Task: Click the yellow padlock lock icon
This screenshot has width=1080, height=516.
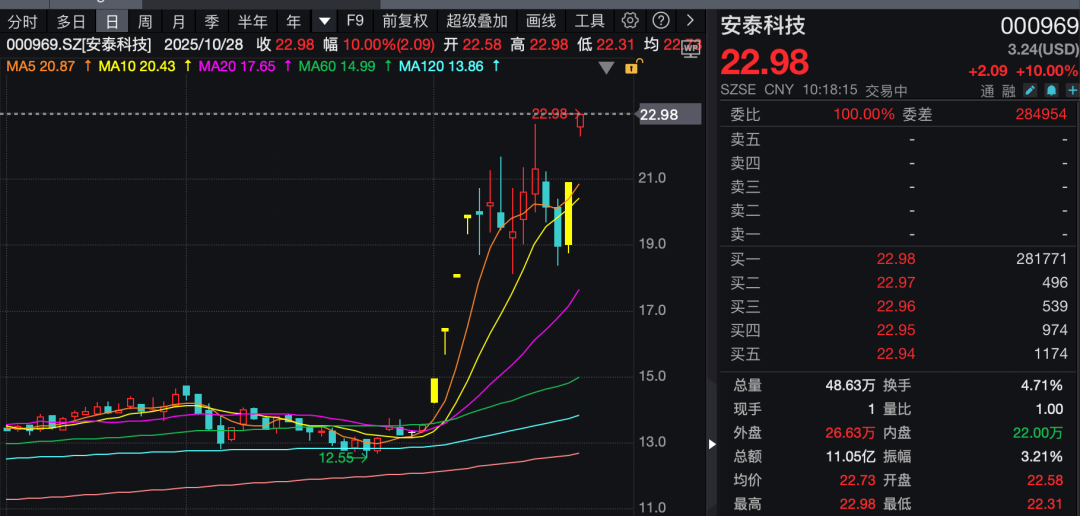Action: coord(632,68)
